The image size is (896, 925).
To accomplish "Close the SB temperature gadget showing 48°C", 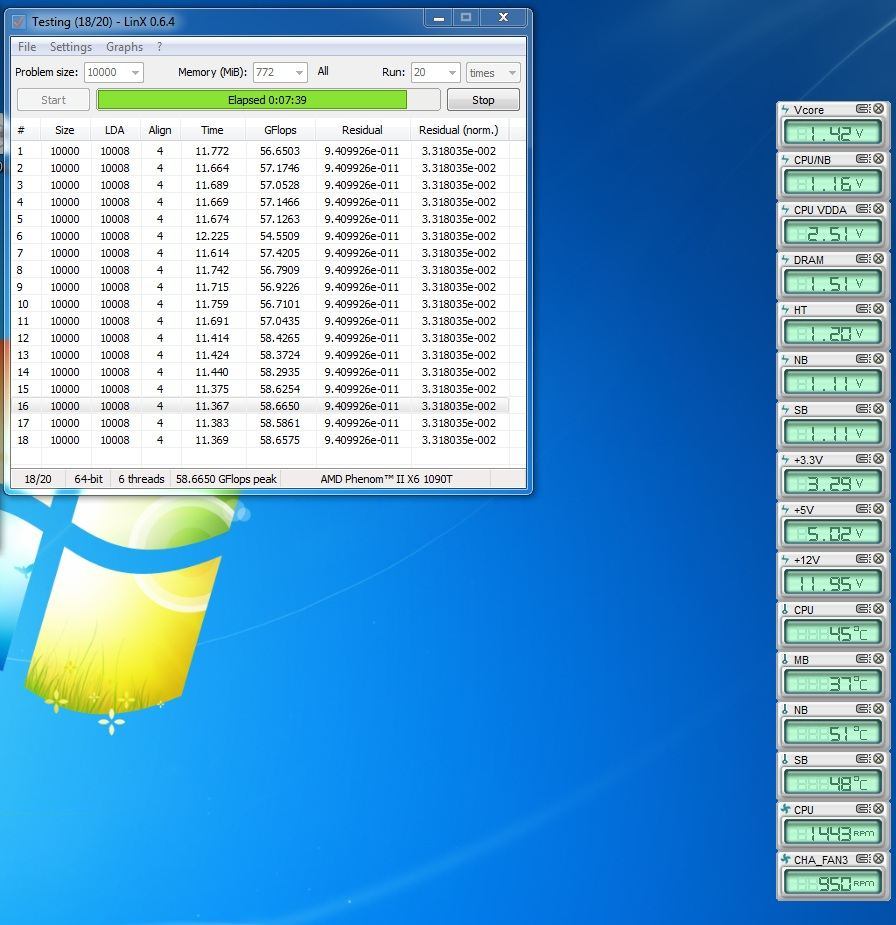I will point(878,759).
